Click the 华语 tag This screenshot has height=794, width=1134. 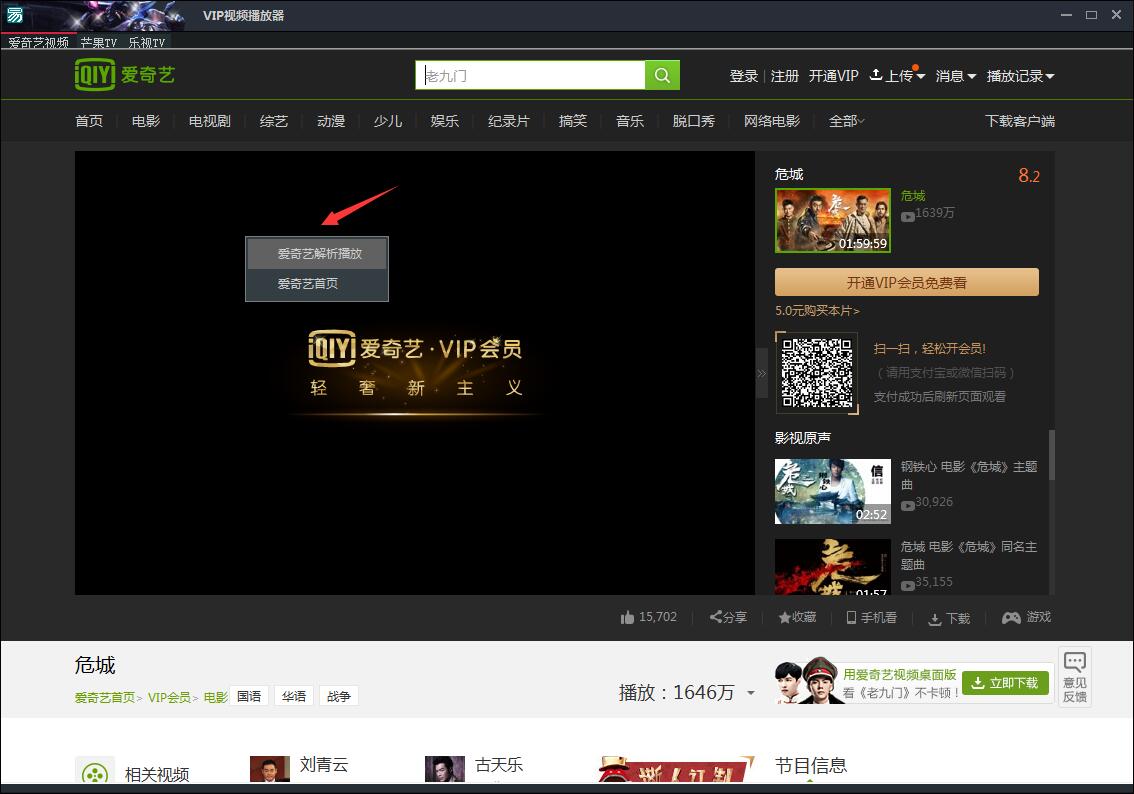click(x=294, y=696)
